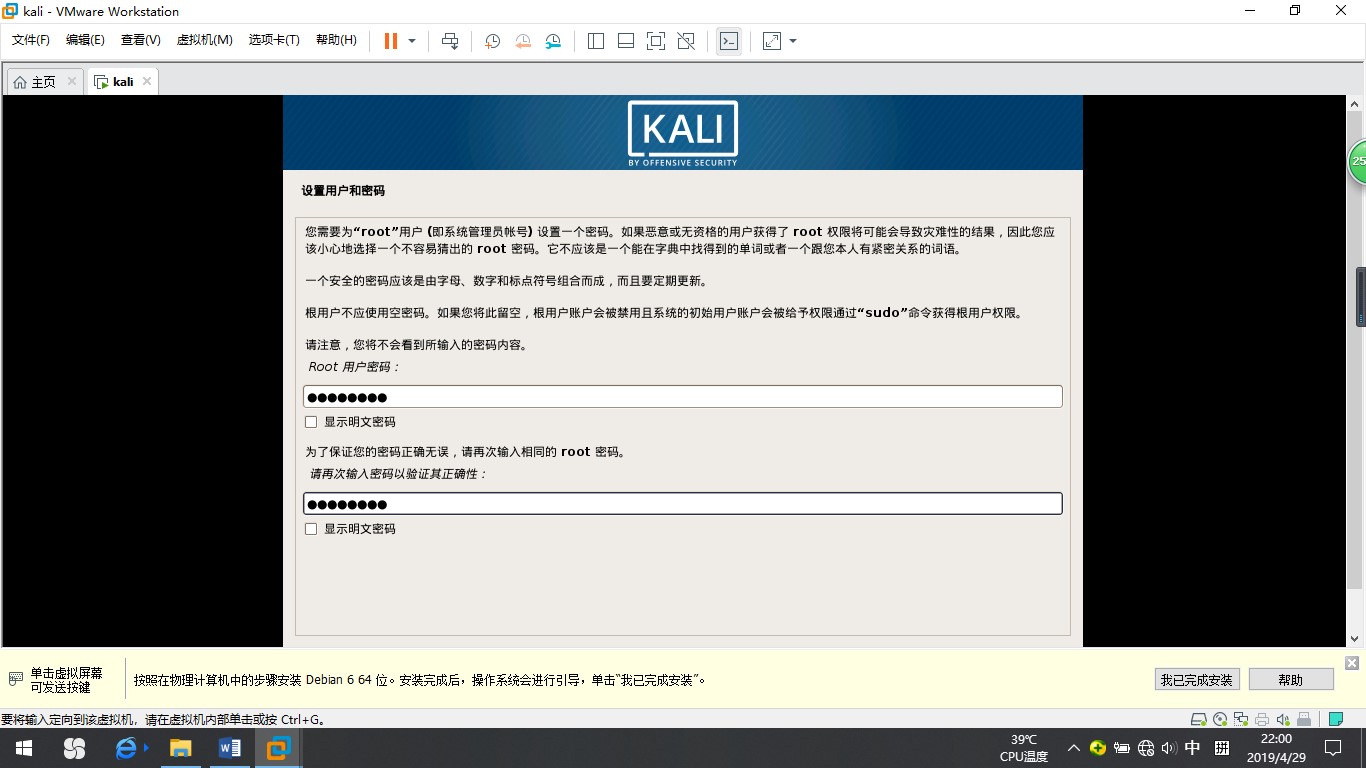The height and width of the screenshot is (768, 1366).
Task: Close the 主页 tab
Action: (x=72, y=82)
